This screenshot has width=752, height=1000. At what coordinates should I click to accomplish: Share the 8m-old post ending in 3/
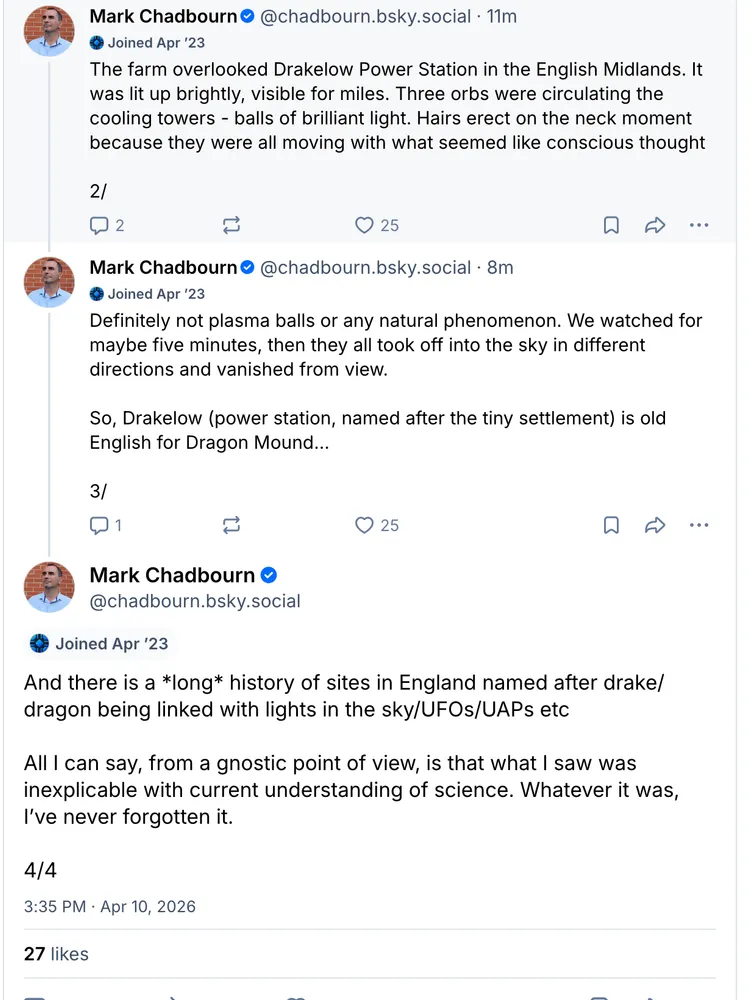pyautogui.click(x=655, y=525)
